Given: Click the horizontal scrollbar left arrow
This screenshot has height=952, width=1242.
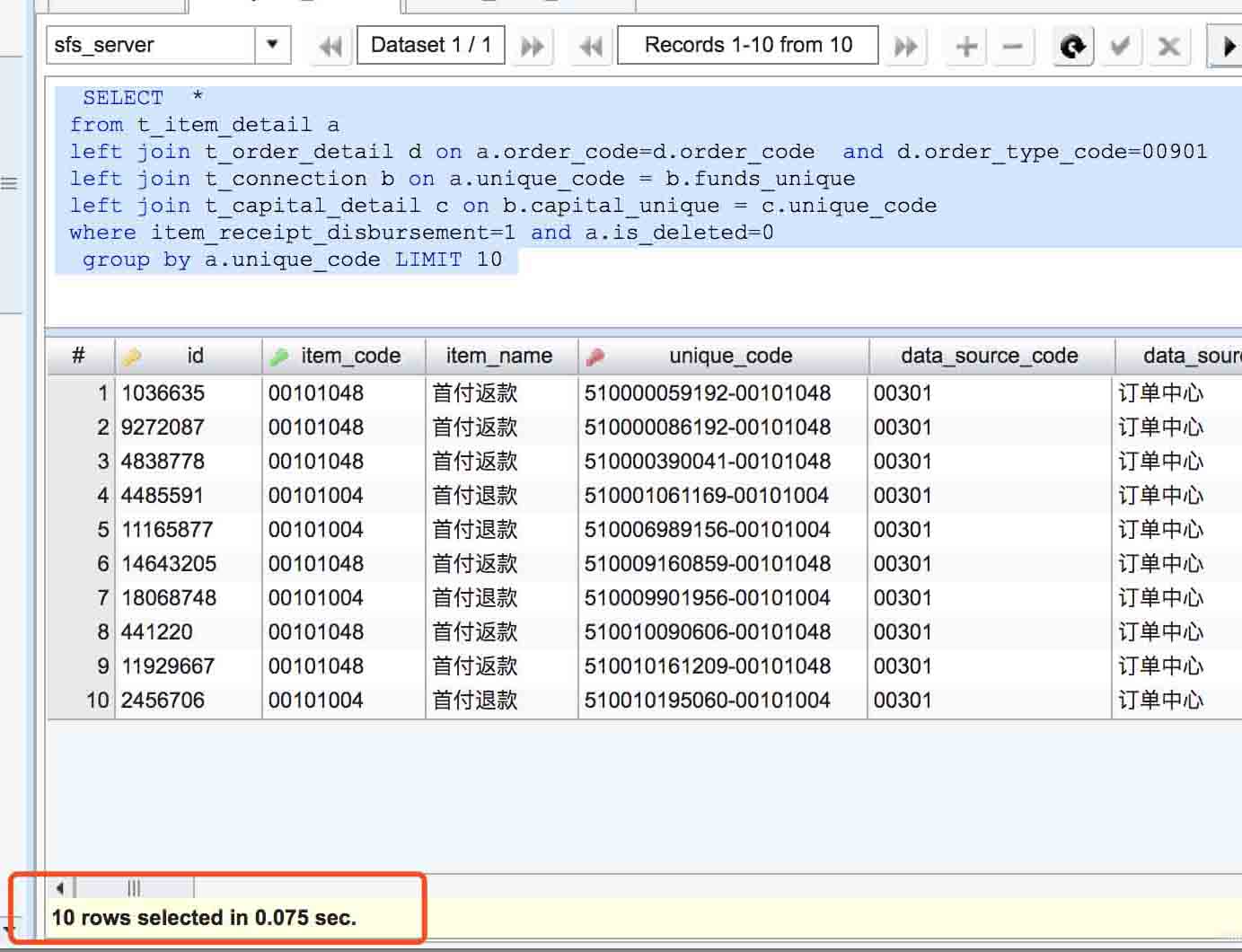Looking at the screenshot, I should coord(60,888).
